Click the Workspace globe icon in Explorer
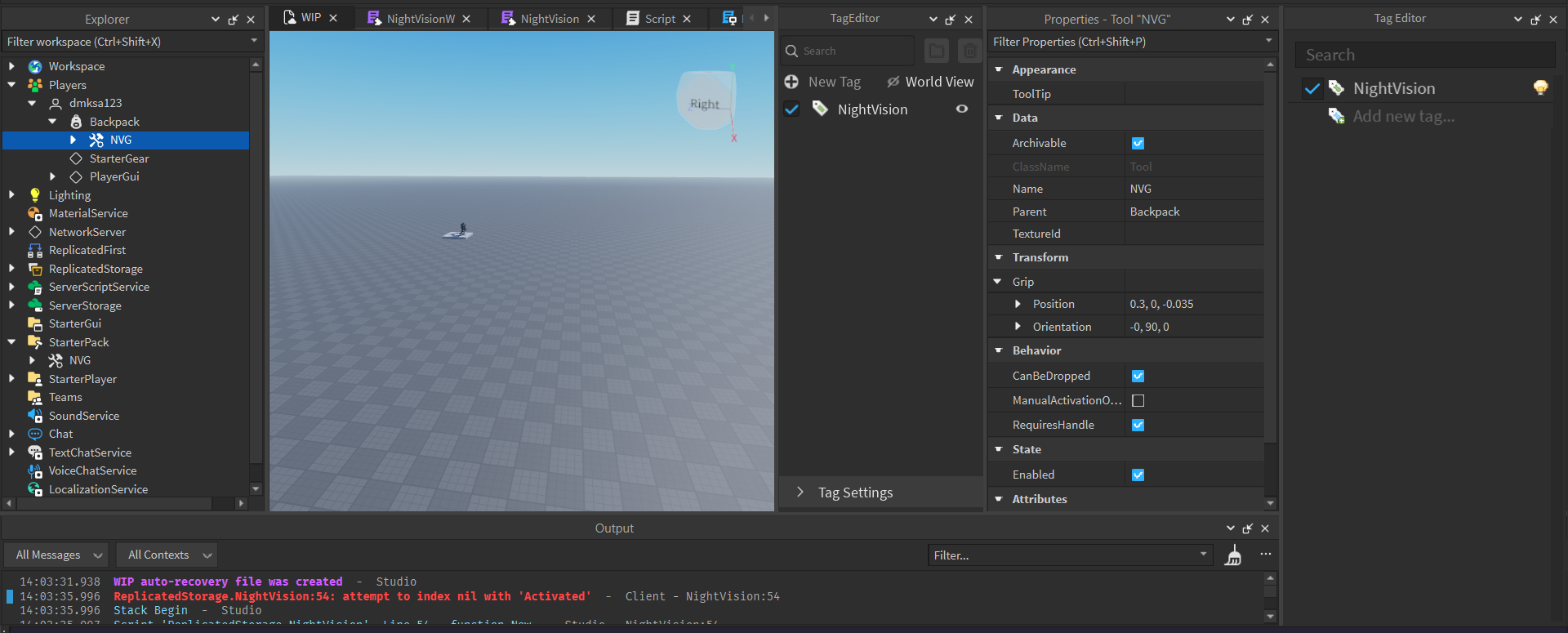Viewport: 1568px width, 633px height. tap(35, 66)
